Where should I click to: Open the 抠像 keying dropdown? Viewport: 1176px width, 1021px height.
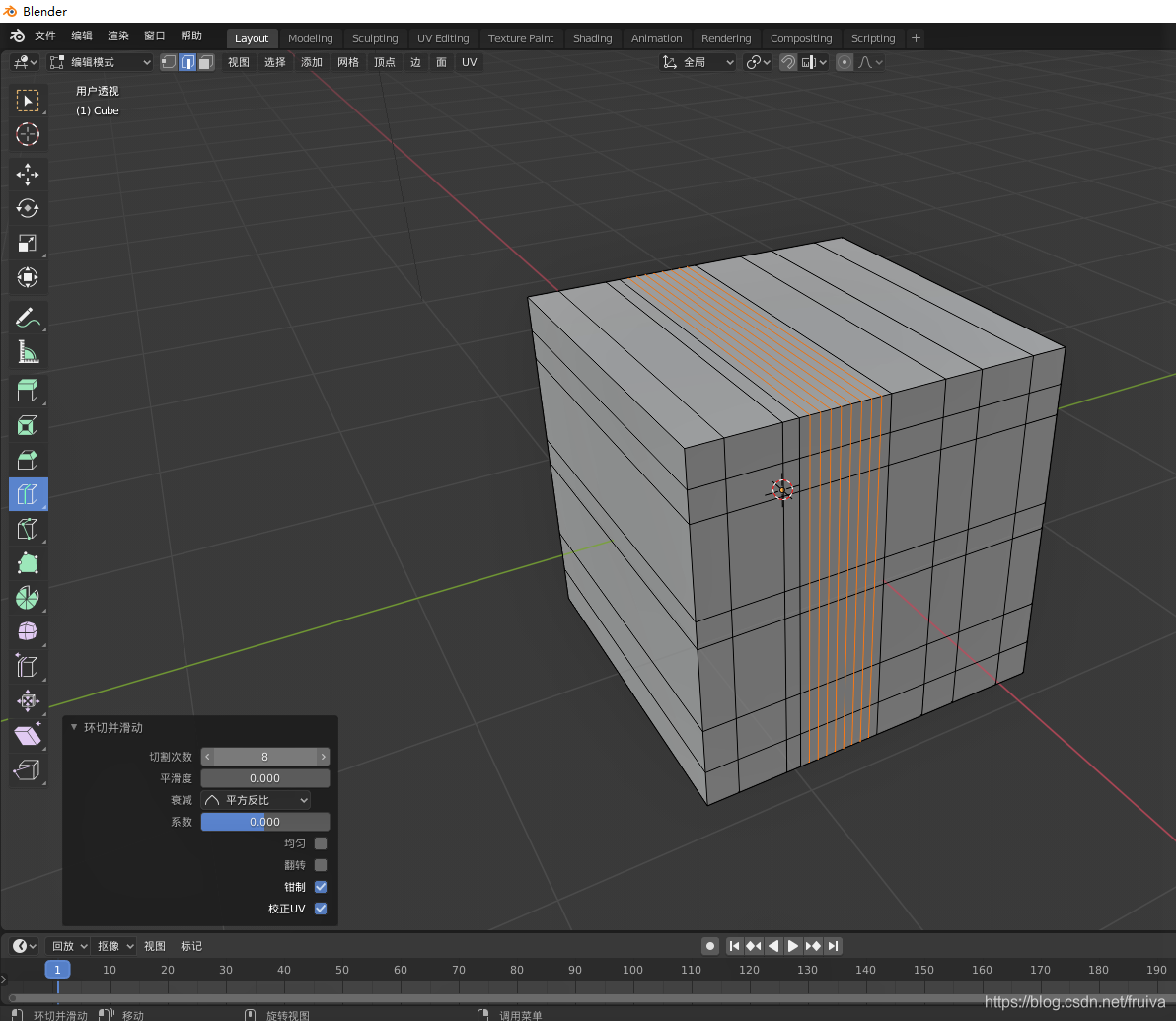click(x=114, y=946)
